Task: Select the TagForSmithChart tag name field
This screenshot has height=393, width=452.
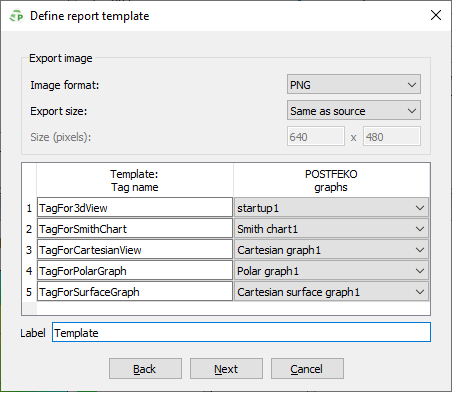Action: click(x=135, y=229)
